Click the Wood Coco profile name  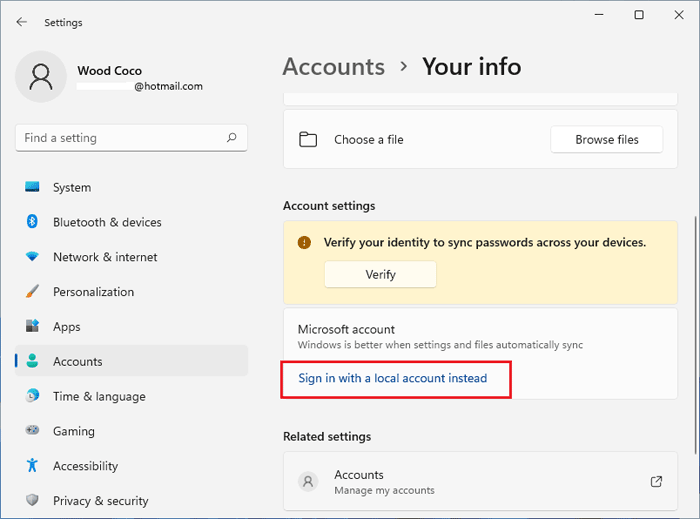109,71
